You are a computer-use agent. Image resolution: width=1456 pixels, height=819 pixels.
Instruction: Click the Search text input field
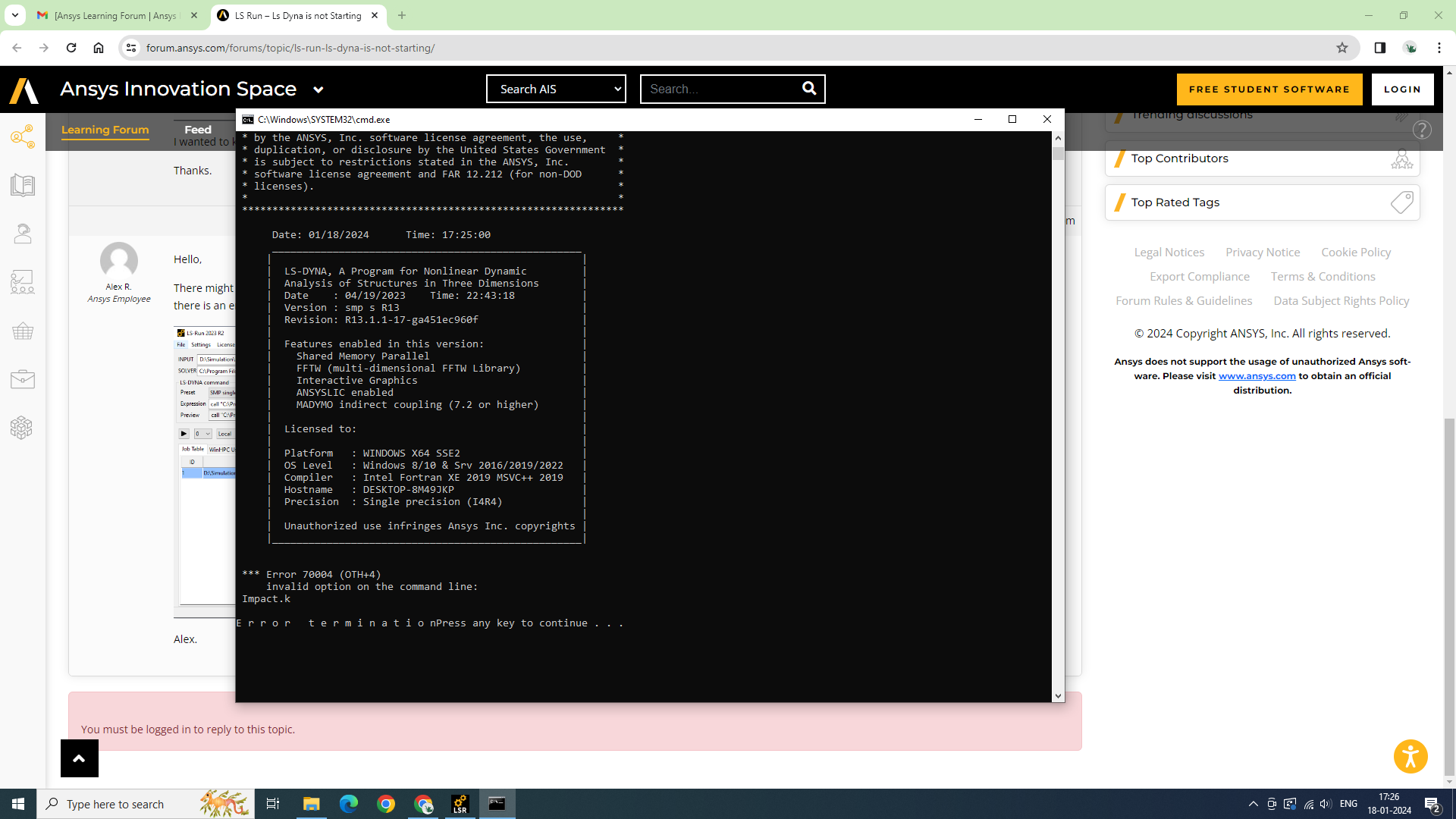click(x=719, y=89)
